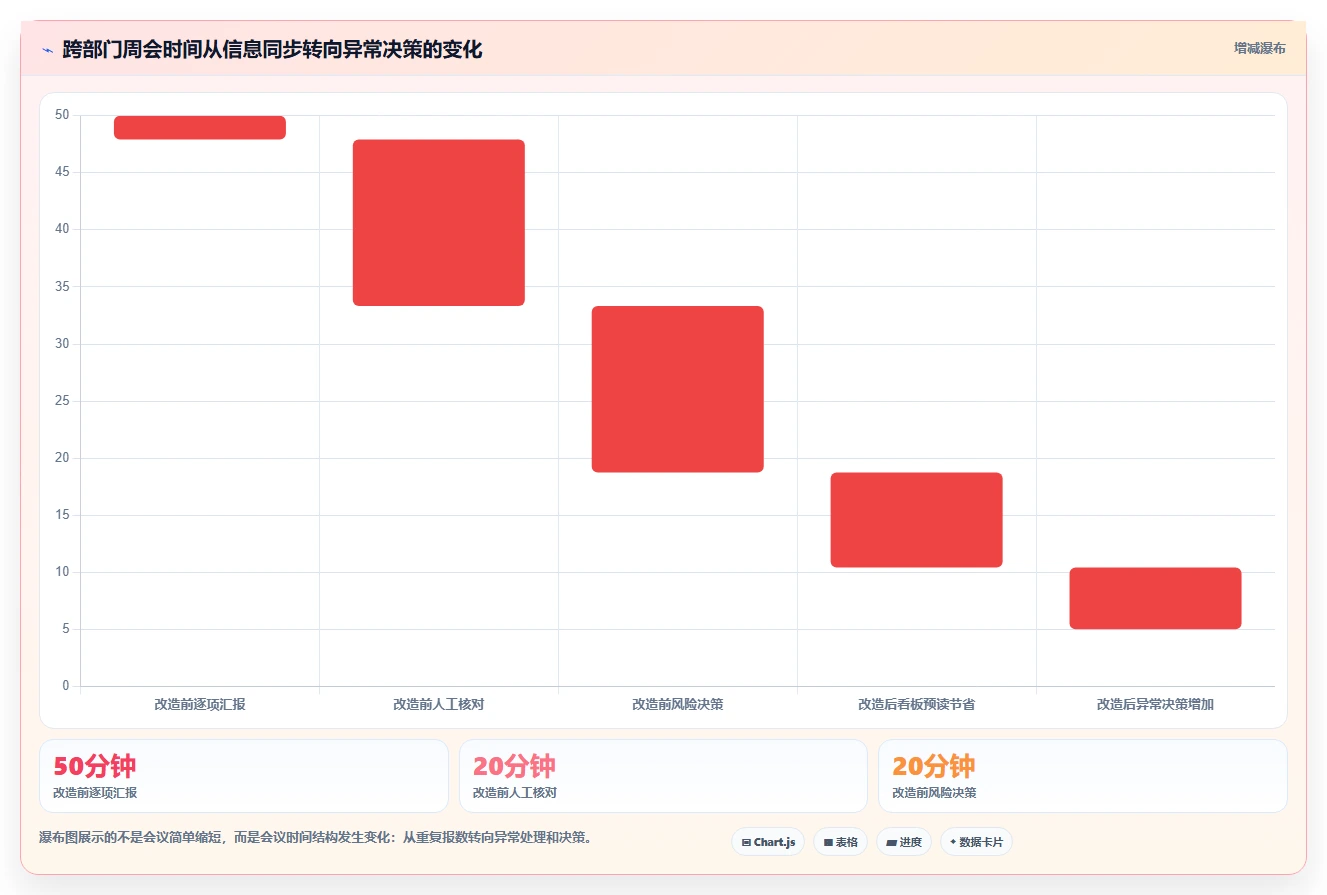Screen dimensions: 1327x895
Task: Click the 增减瀑布 label in the header
Action: 1259,48
